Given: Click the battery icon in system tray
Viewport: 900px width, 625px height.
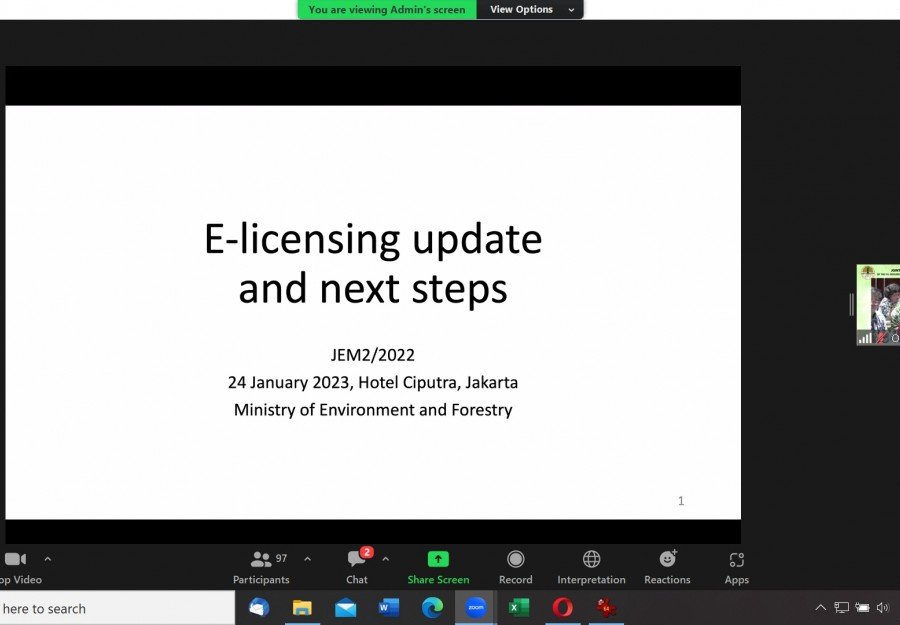Looking at the screenshot, I should (862, 607).
